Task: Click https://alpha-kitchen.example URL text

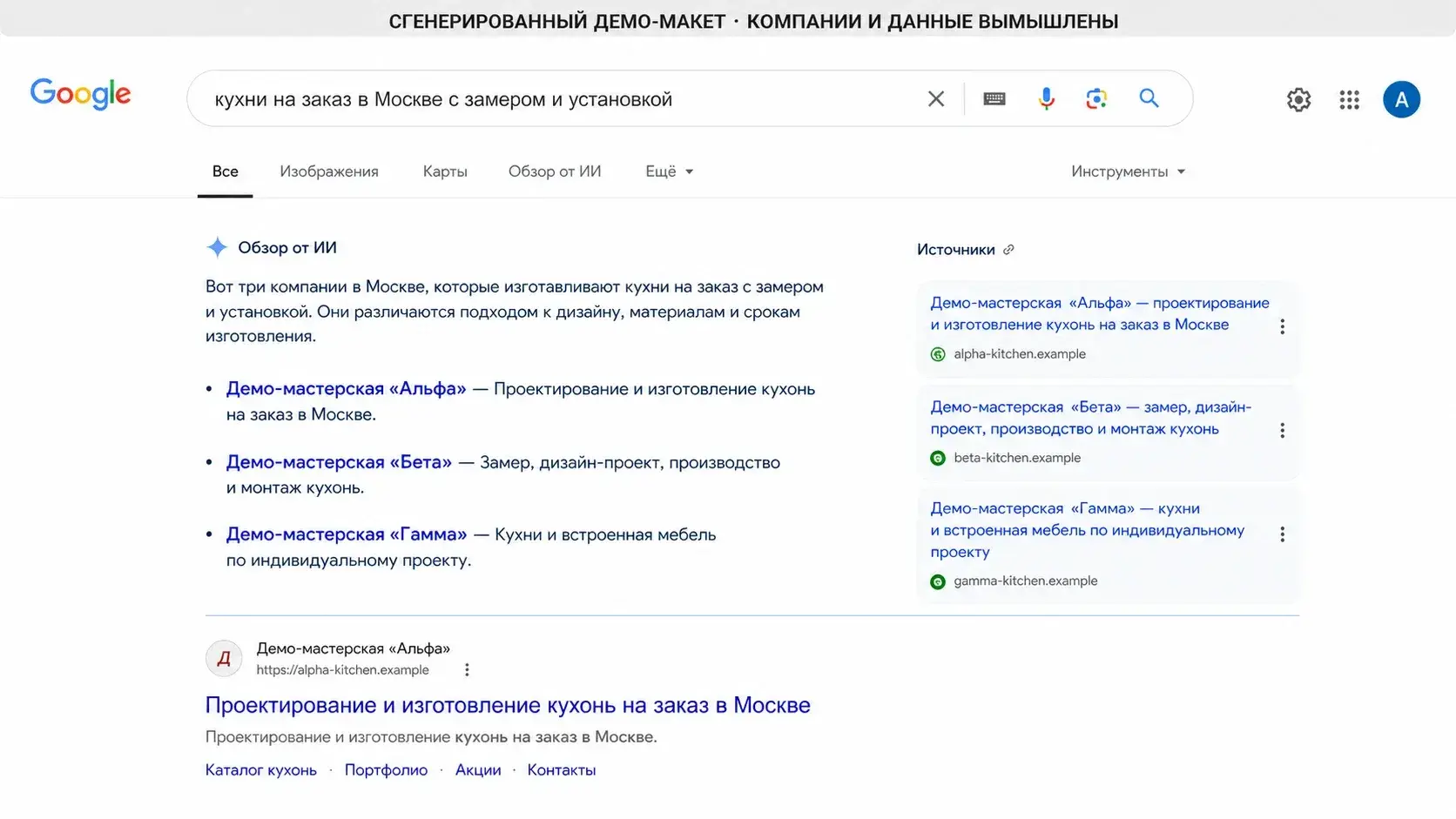Action: 342,670
